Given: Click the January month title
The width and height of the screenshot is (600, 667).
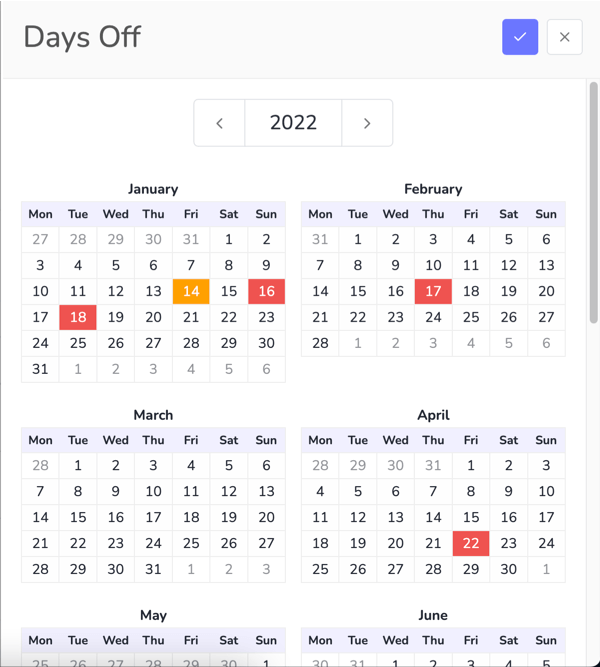Looking at the screenshot, I should (153, 189).
